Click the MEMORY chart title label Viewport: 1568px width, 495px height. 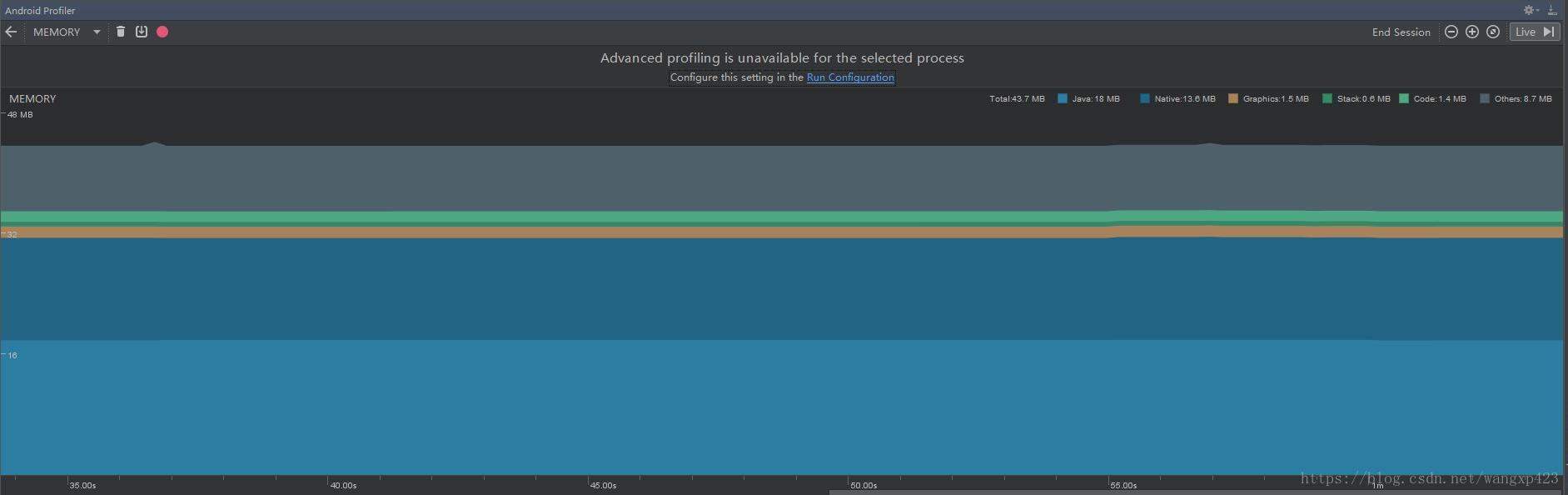pos(32,98)
